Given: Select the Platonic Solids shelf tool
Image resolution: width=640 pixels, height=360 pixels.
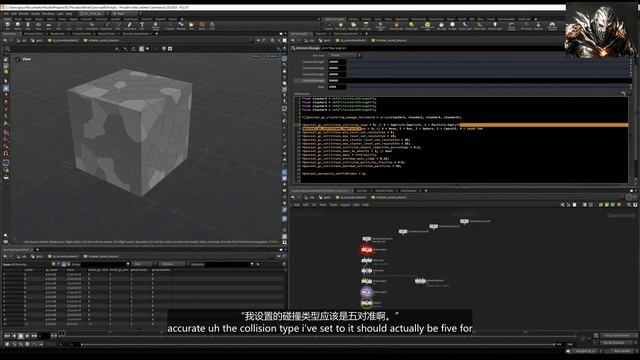Looking at the screenshot, I should (x=156, y=26).
